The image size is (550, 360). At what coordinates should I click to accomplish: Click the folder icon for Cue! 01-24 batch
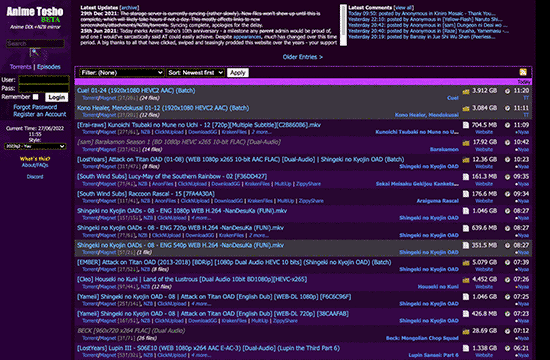click(x=466, y=91)
